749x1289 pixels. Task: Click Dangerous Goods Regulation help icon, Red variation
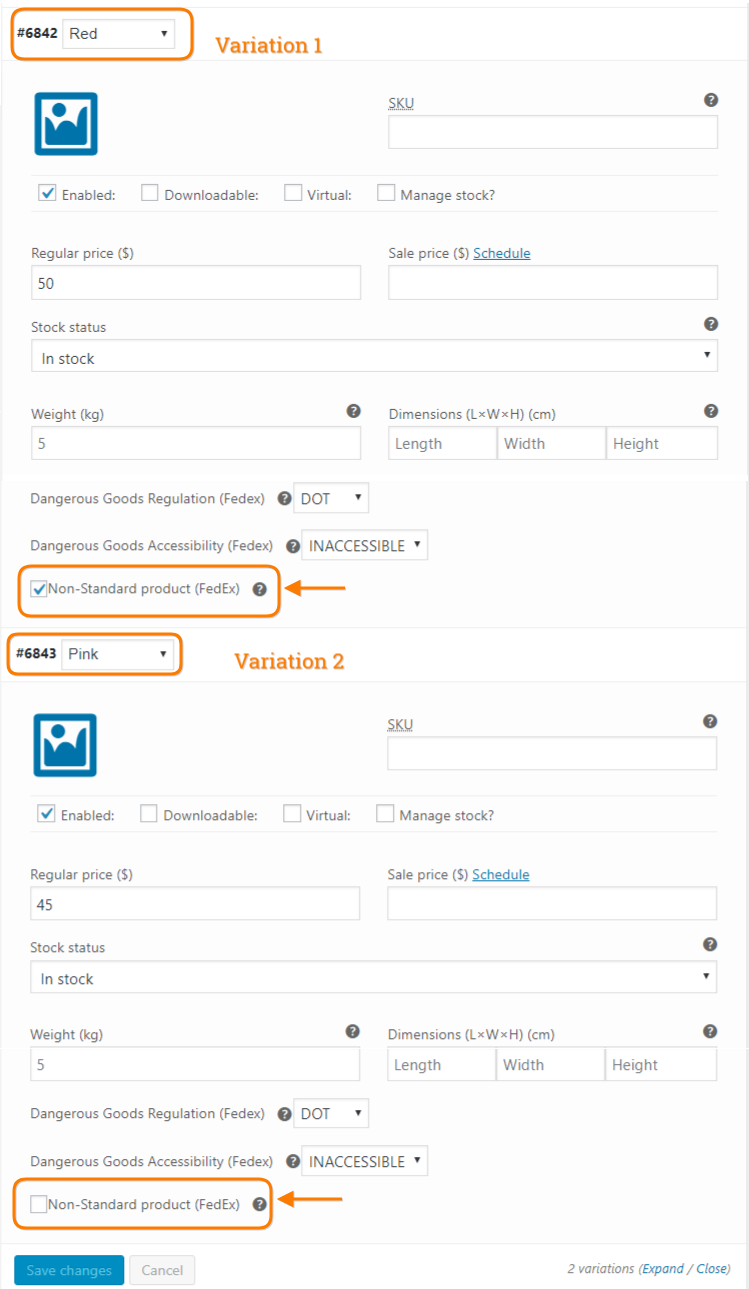pyautogui.click(x=284, y=498)
